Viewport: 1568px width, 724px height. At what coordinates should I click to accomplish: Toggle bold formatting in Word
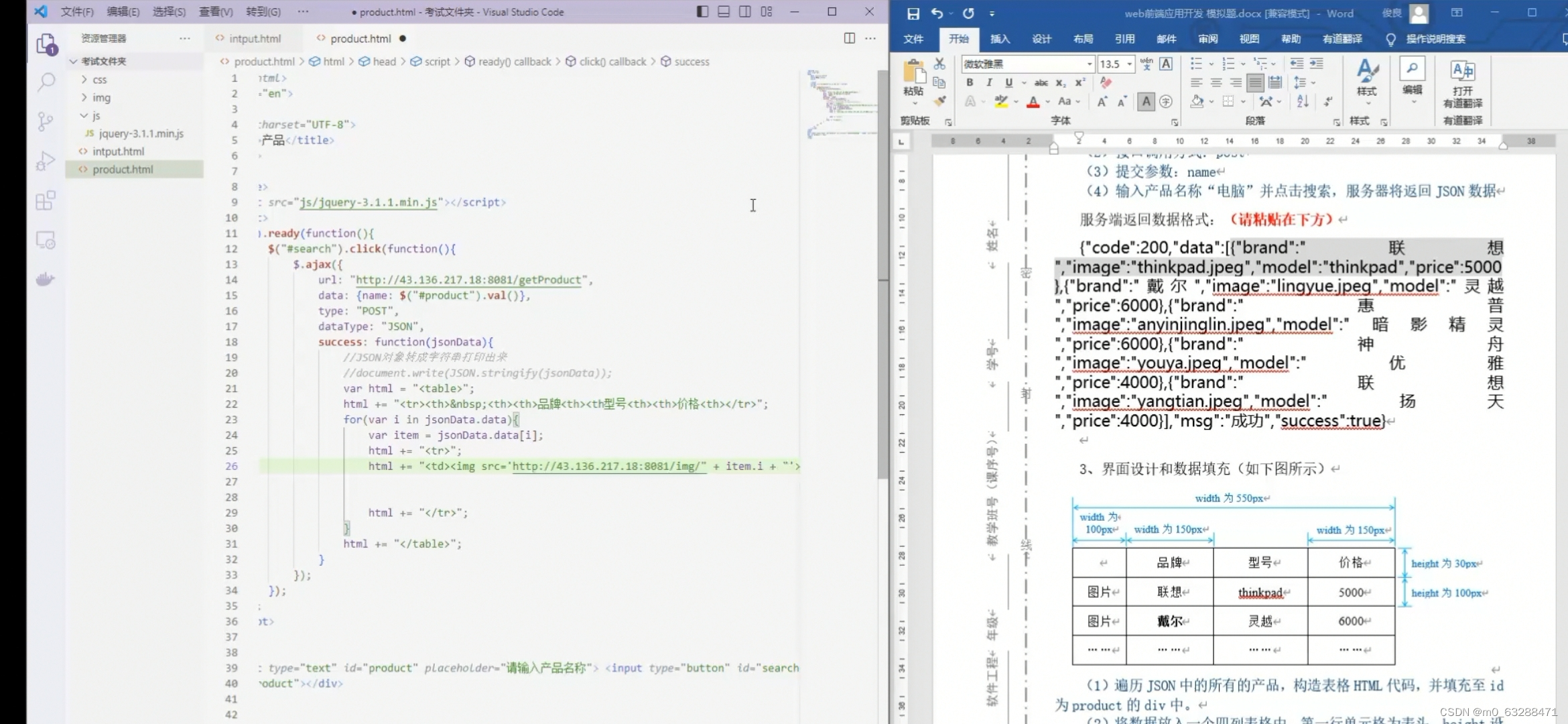[x=970, y=82]
